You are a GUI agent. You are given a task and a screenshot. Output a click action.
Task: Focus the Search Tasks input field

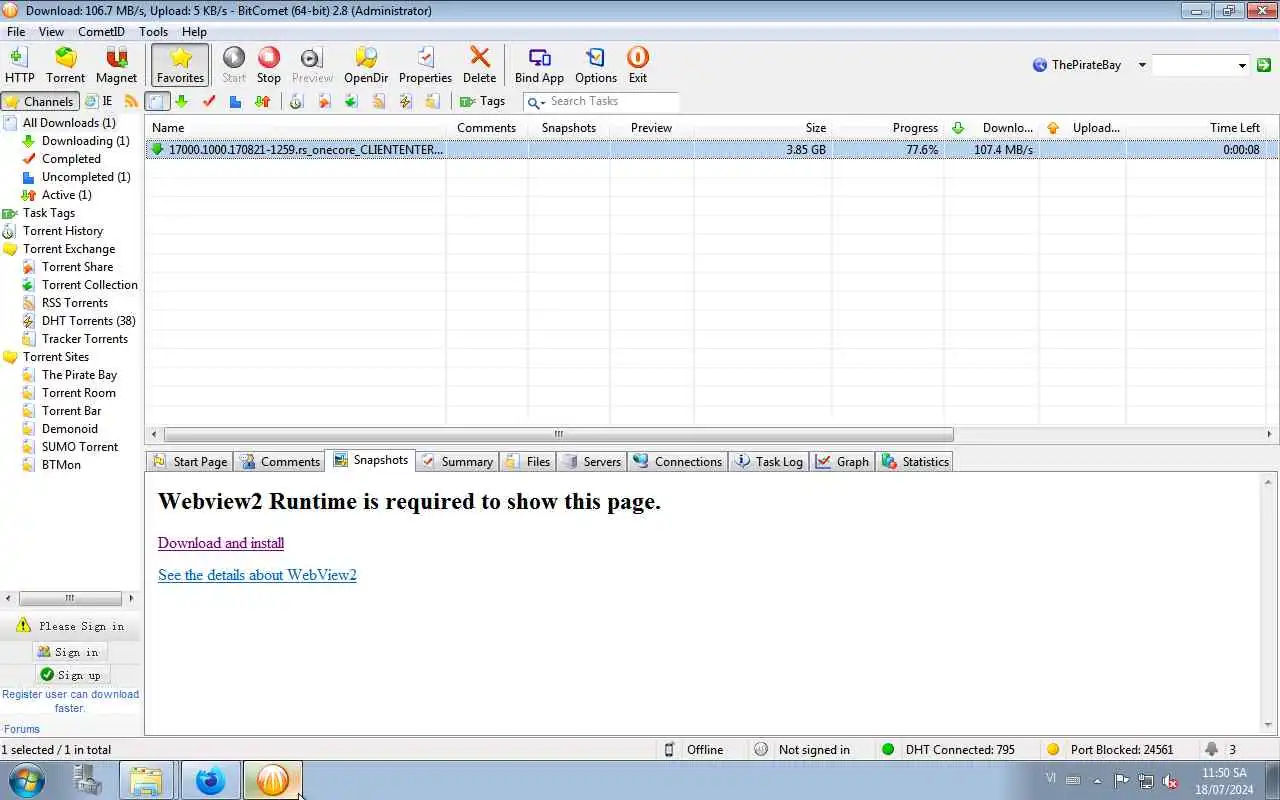point(612,101)
